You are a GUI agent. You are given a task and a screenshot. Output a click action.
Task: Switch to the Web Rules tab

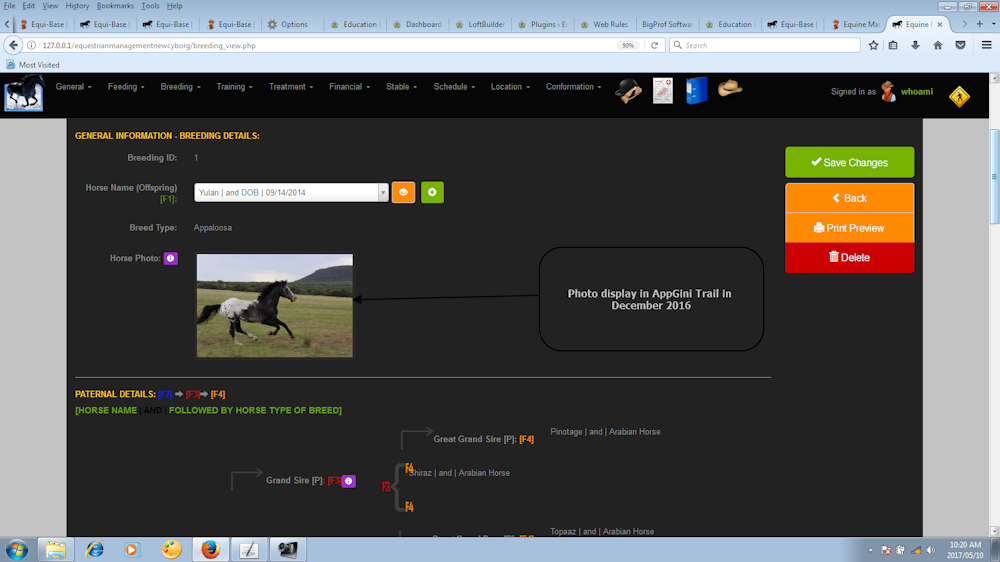pos(605,24)
